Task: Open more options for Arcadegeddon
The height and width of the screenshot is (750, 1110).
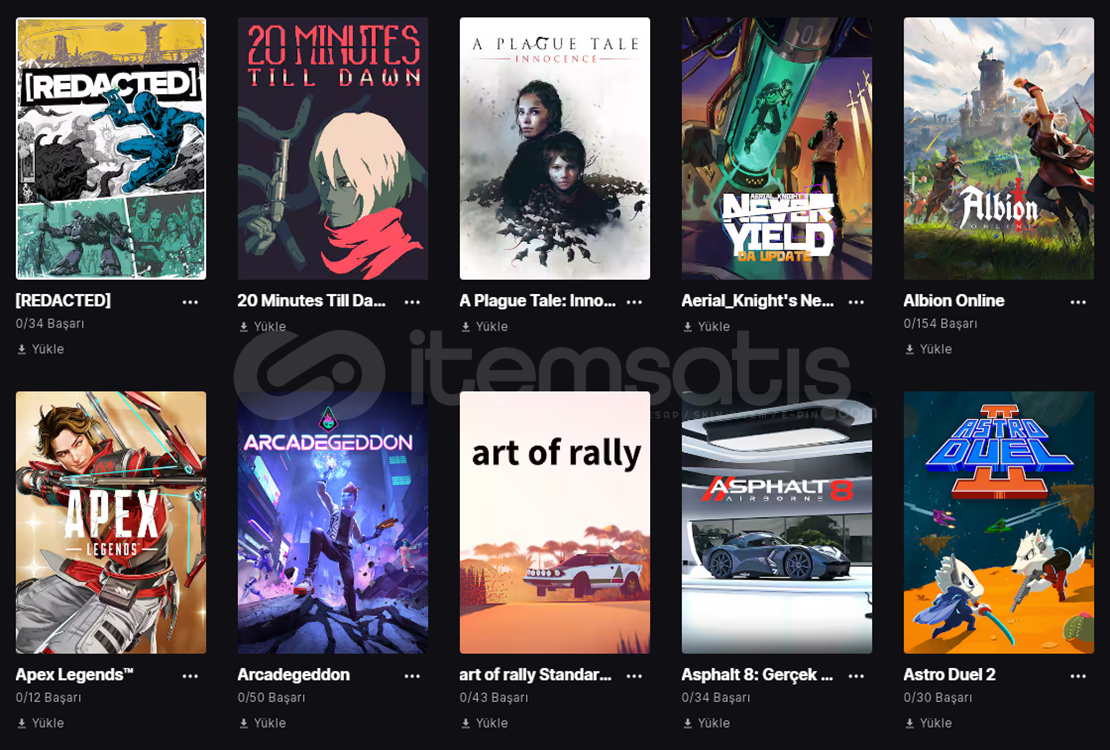Action: pyautogui.click(x=412, y=676)
